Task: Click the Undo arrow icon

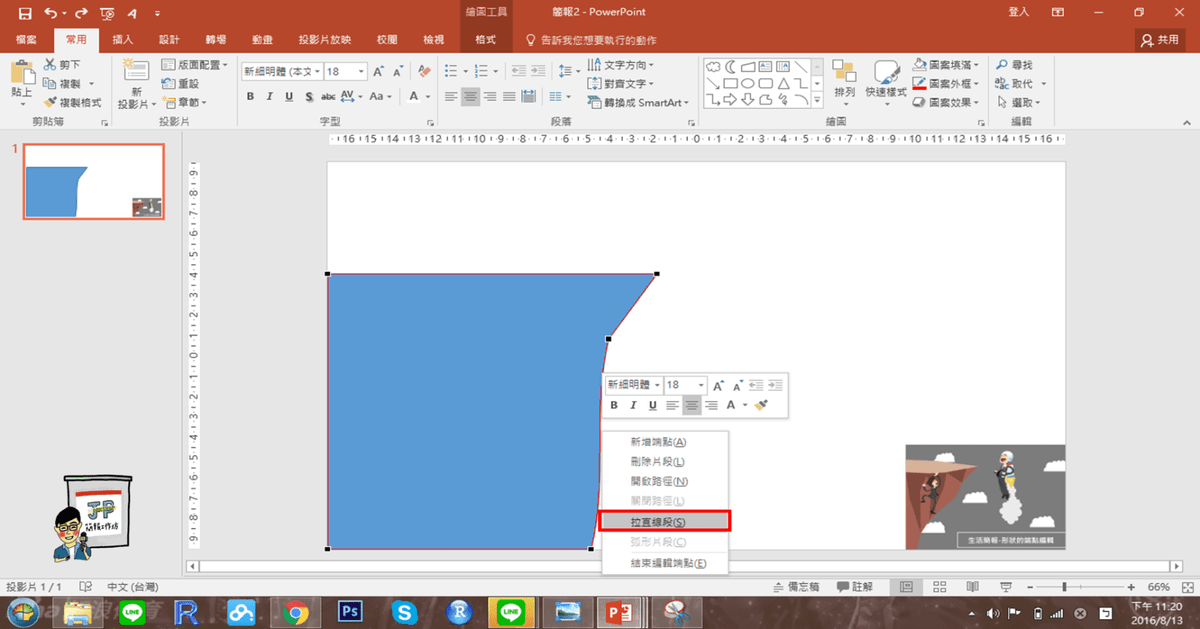Action: [51, 12]
